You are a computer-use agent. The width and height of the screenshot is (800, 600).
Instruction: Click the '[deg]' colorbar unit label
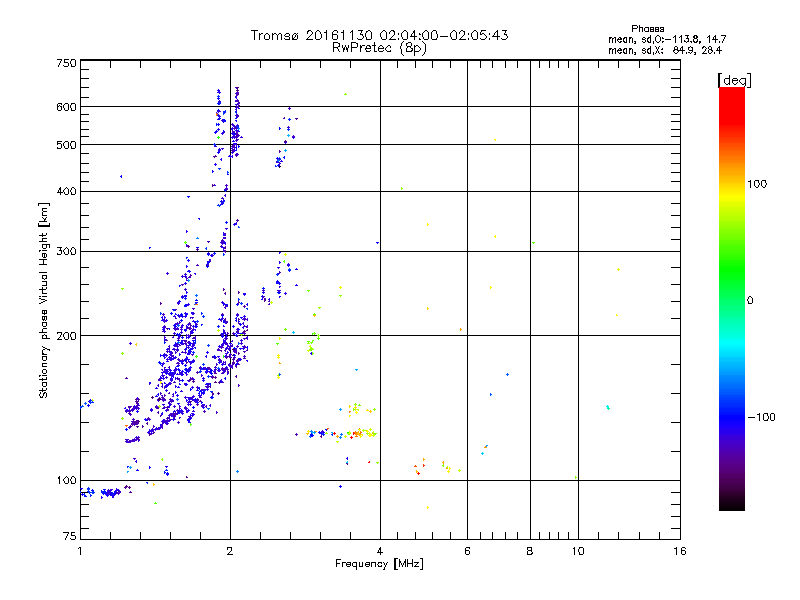(734, 80)
